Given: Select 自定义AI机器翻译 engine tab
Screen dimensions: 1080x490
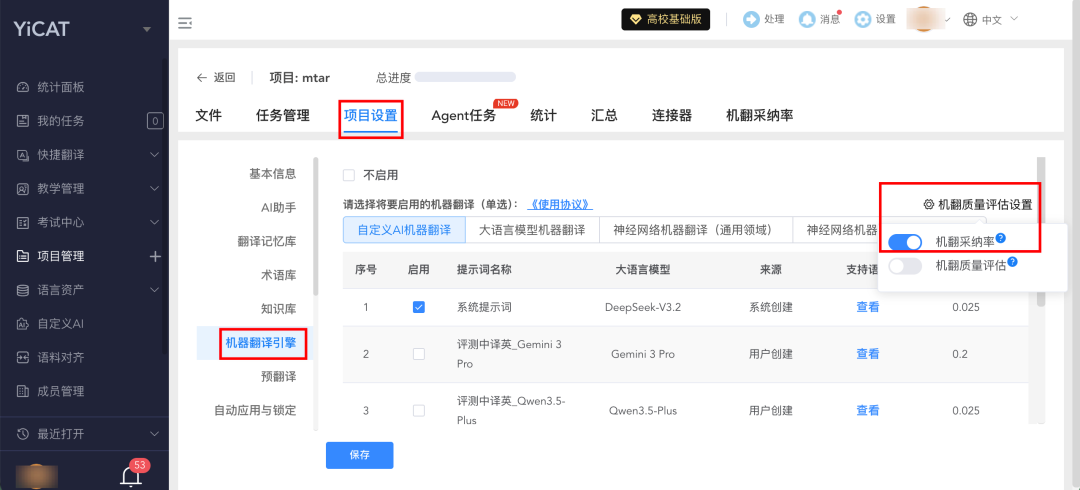Looking at the screenshot, I should 404,230.
